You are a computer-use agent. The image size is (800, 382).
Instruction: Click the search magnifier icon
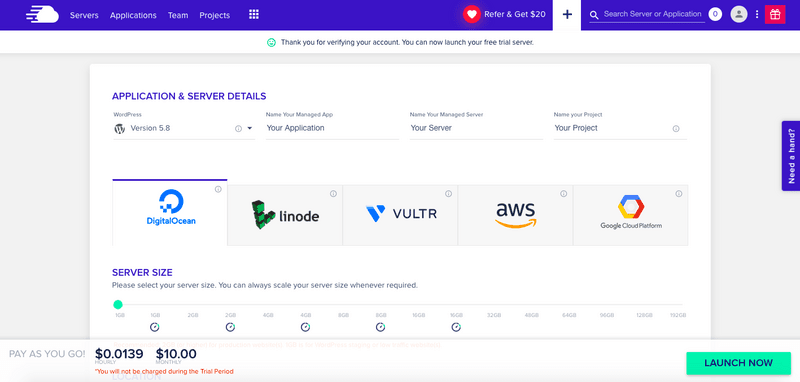point(594,15)
